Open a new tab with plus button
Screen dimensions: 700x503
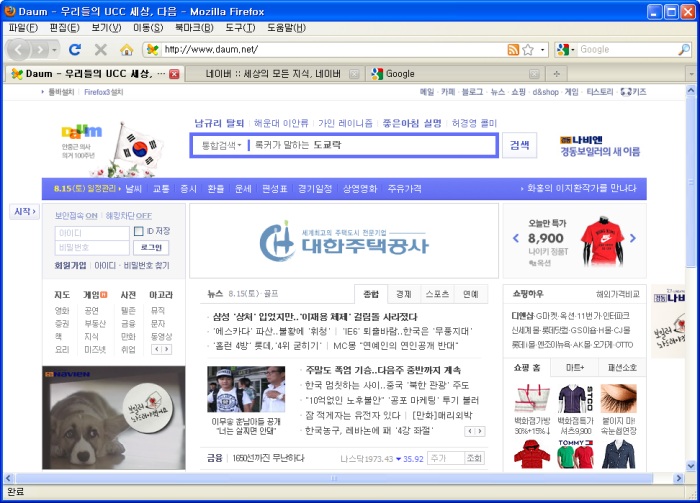point(556,74)
